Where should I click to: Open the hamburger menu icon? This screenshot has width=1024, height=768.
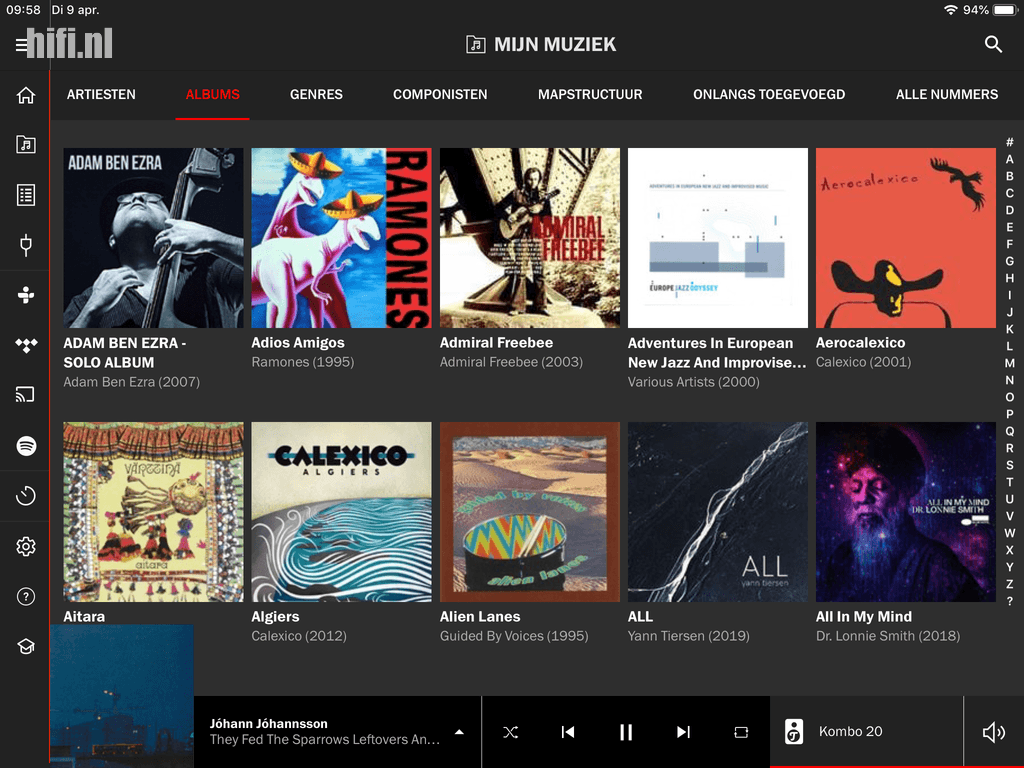(21, 44)
